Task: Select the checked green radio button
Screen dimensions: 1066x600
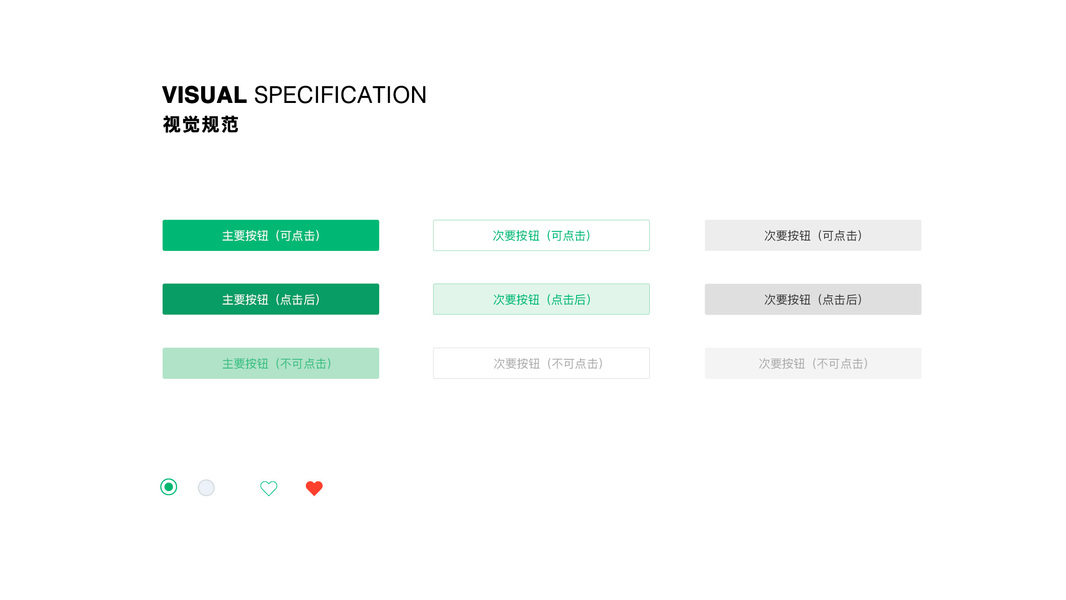Action: (169, 487)
